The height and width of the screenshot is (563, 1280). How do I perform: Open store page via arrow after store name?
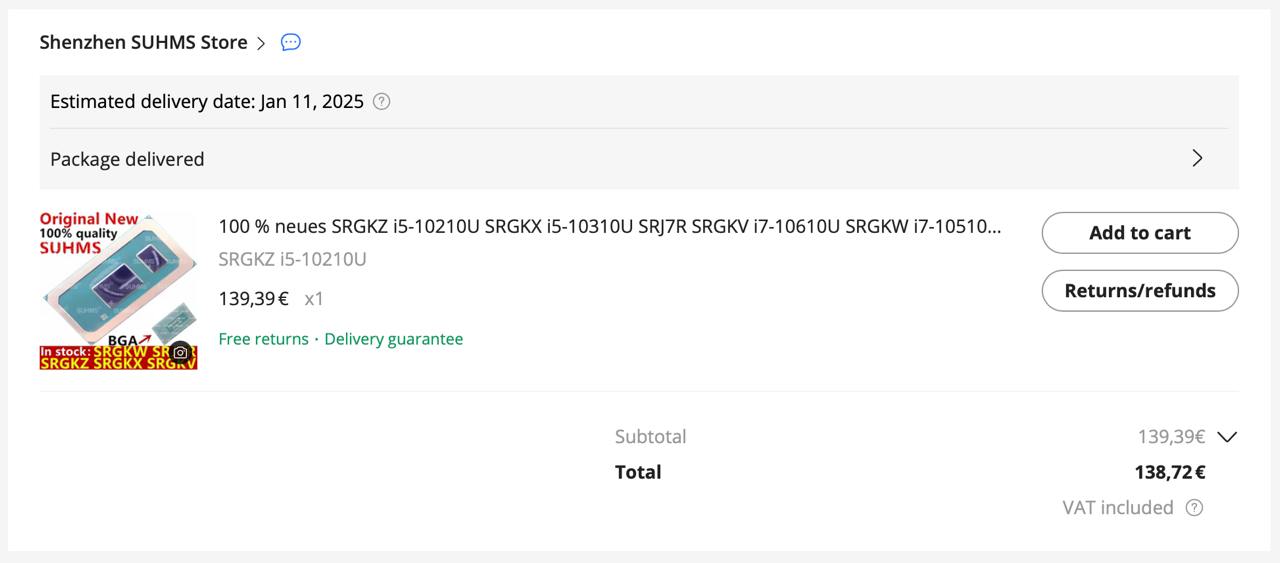pyautogui.click(x=261, y=43)
